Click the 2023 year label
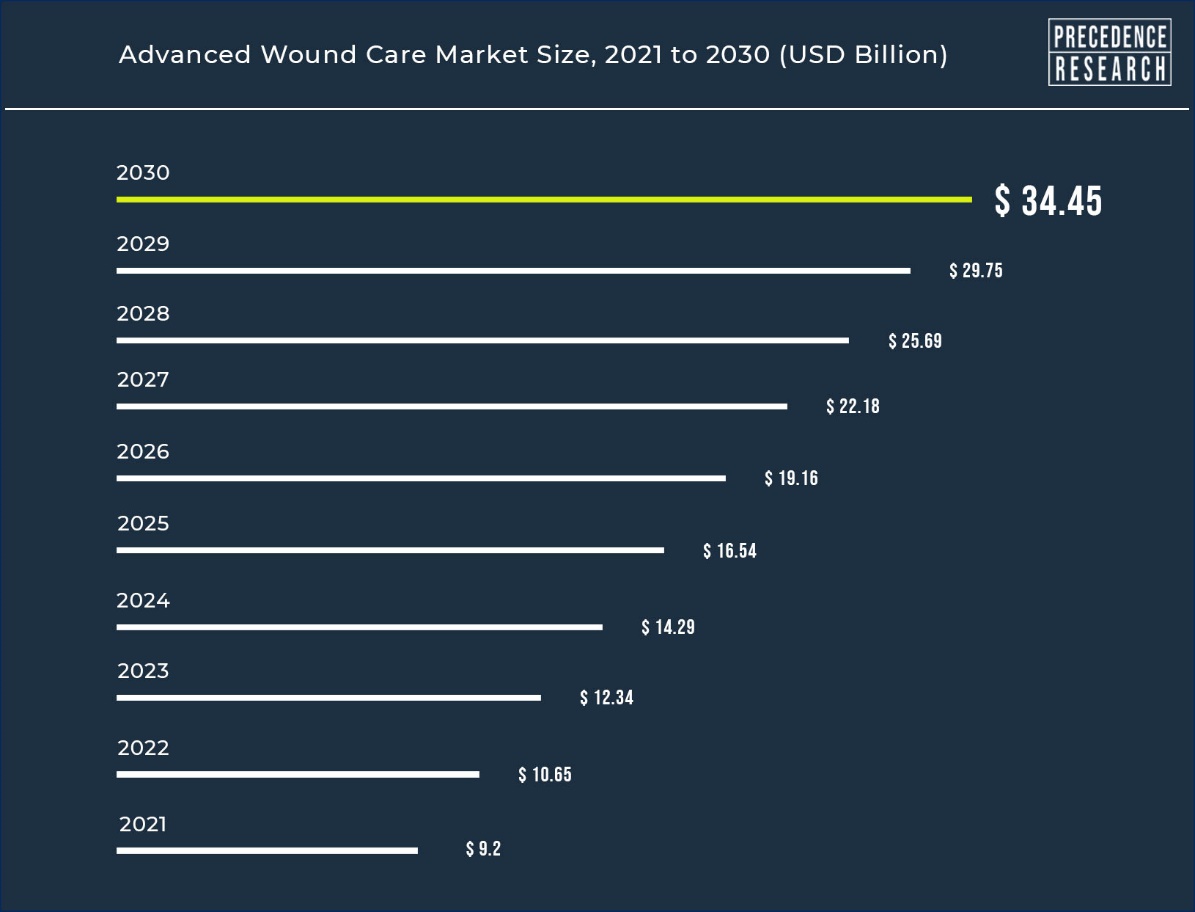The width and height of the screenshot is (1195, 912). tap(143, 671)
